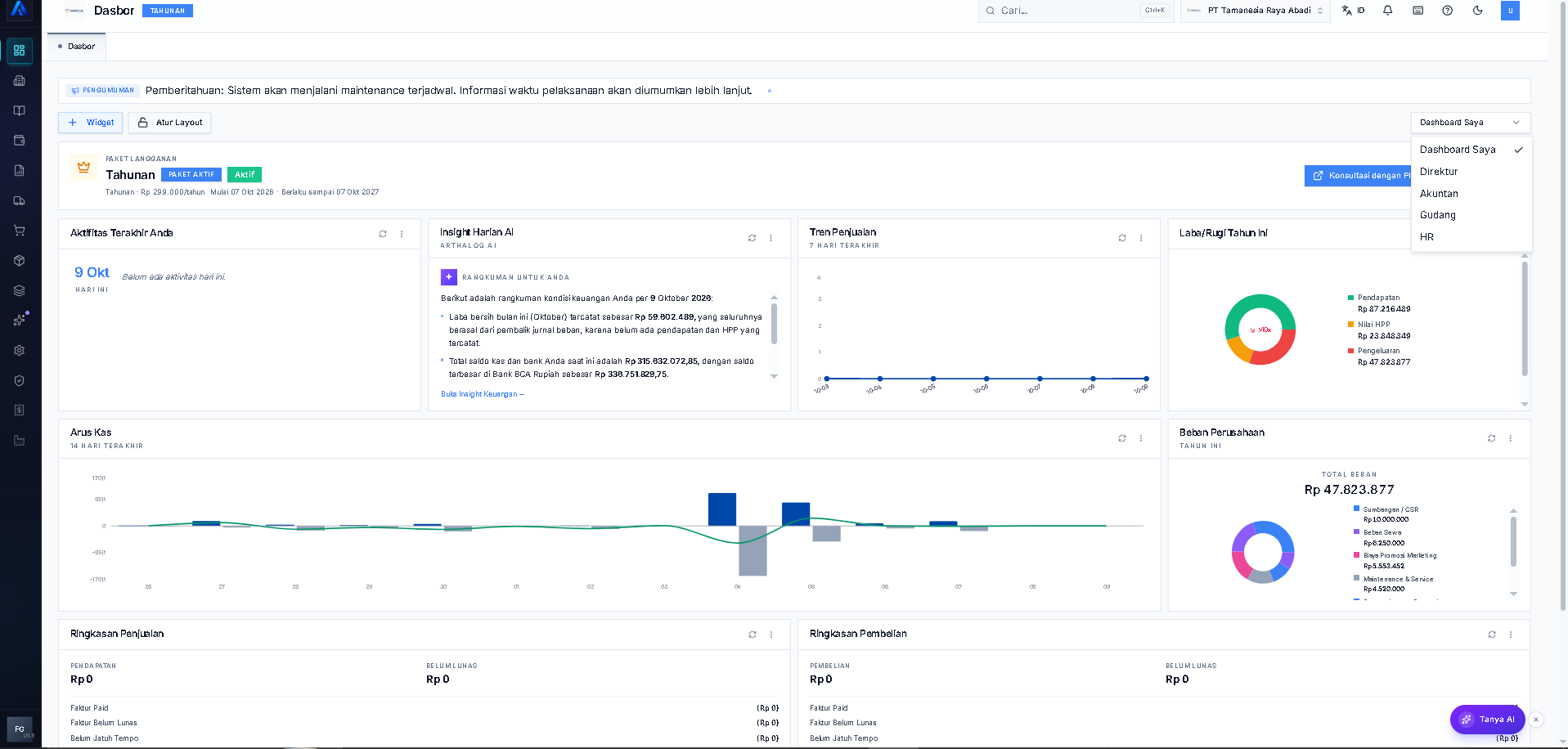
Task: Open the help question mark icon
Action: (x=1448, y=11)
